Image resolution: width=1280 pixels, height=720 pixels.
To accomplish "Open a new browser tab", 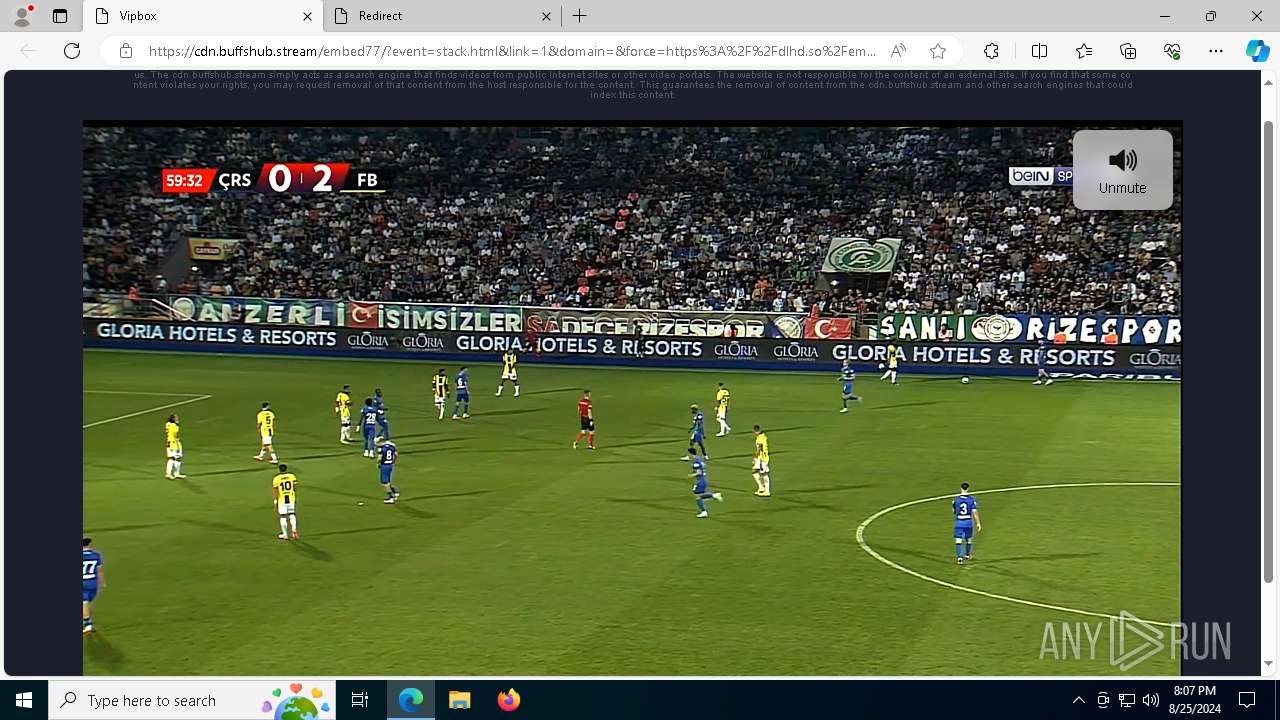I will coord(580,16).
